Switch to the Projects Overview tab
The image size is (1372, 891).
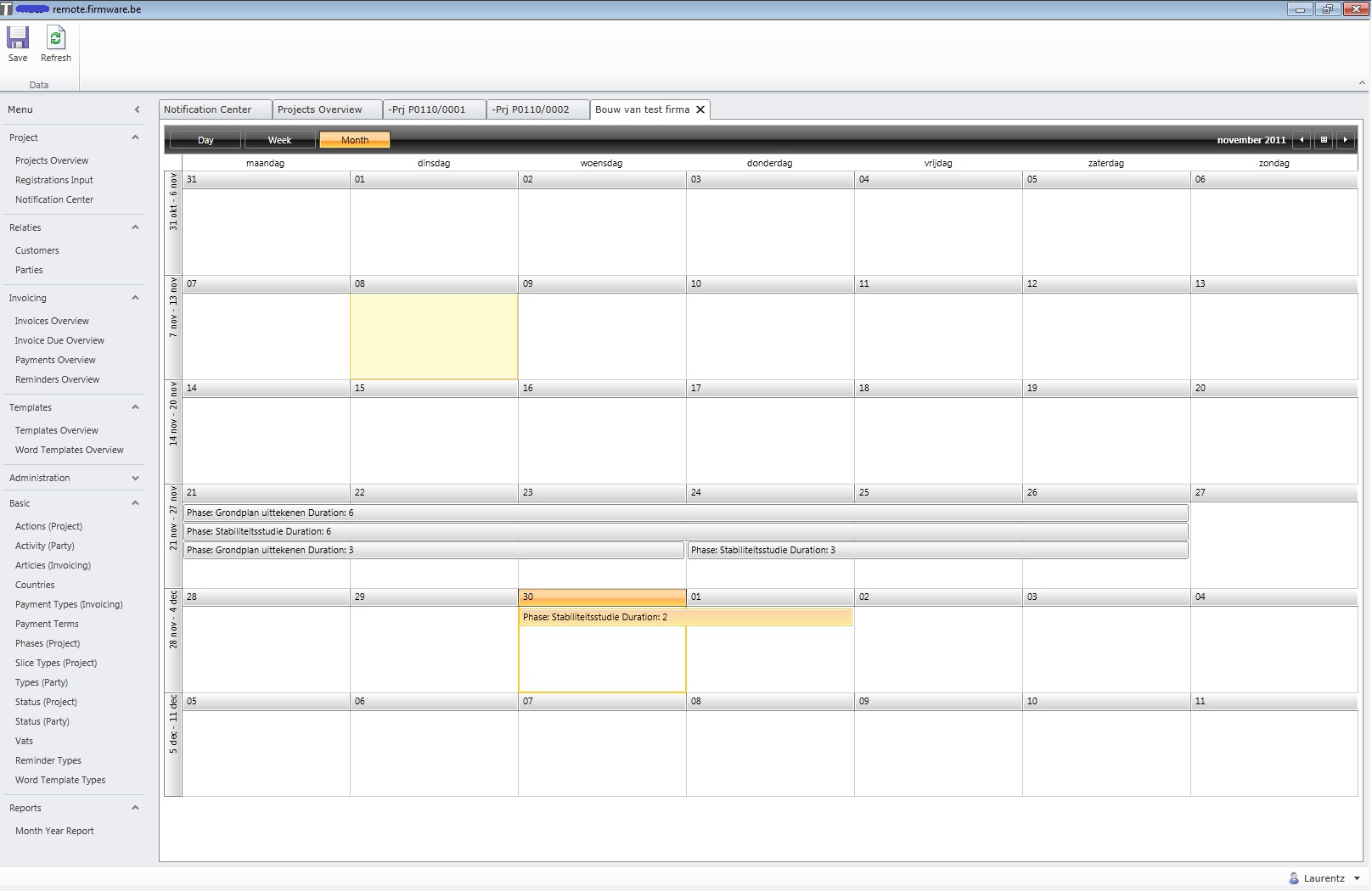point(327,109)
